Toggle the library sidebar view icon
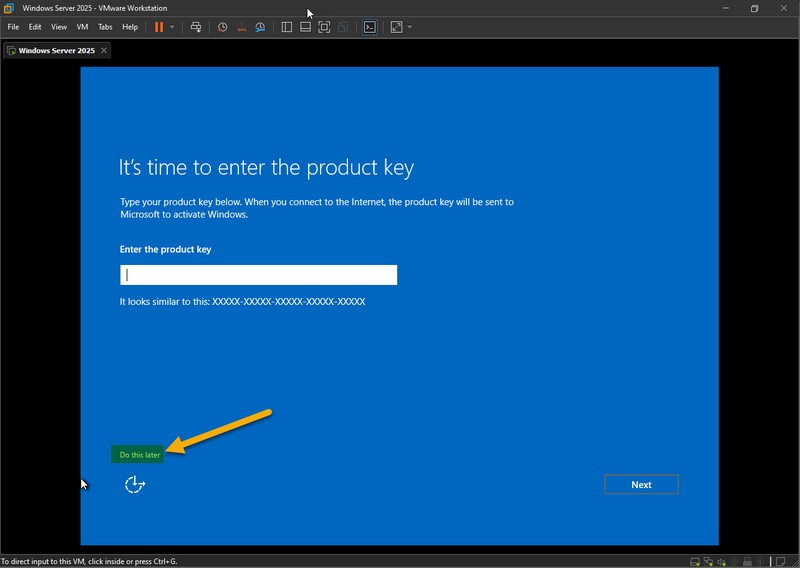 tap(287, 27)
